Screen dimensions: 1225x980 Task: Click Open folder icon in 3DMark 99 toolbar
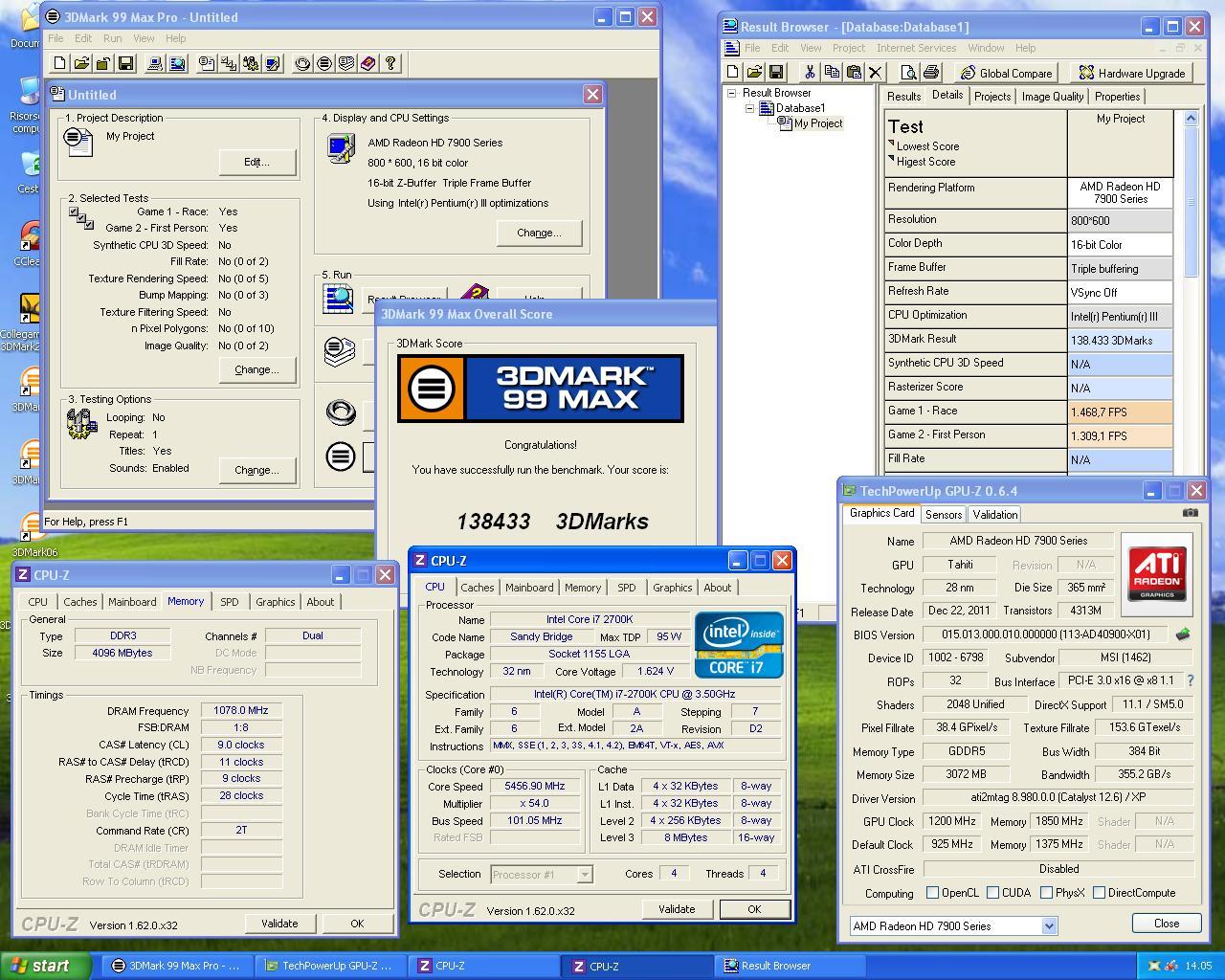(x=81, y=63)
